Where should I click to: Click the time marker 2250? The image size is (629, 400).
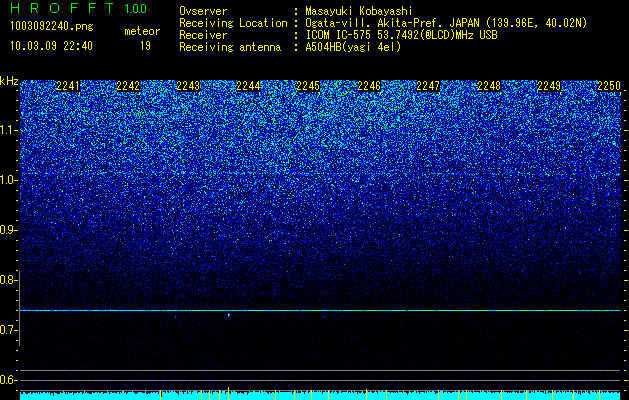click(609, 86)
